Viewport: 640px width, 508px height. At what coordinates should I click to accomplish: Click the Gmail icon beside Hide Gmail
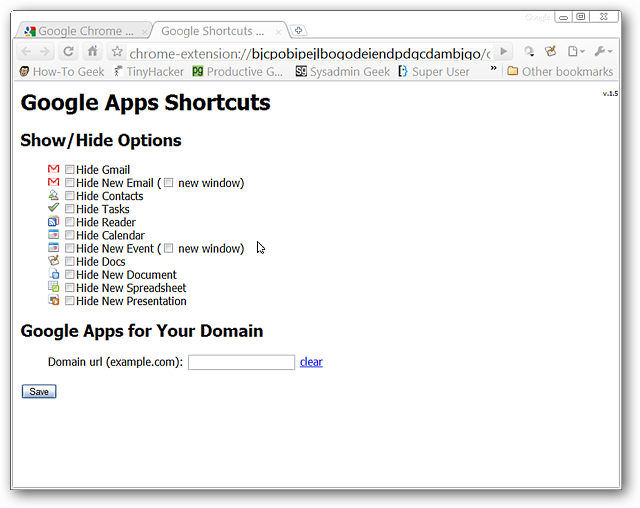pyautogui.click(x=53, y=169)
